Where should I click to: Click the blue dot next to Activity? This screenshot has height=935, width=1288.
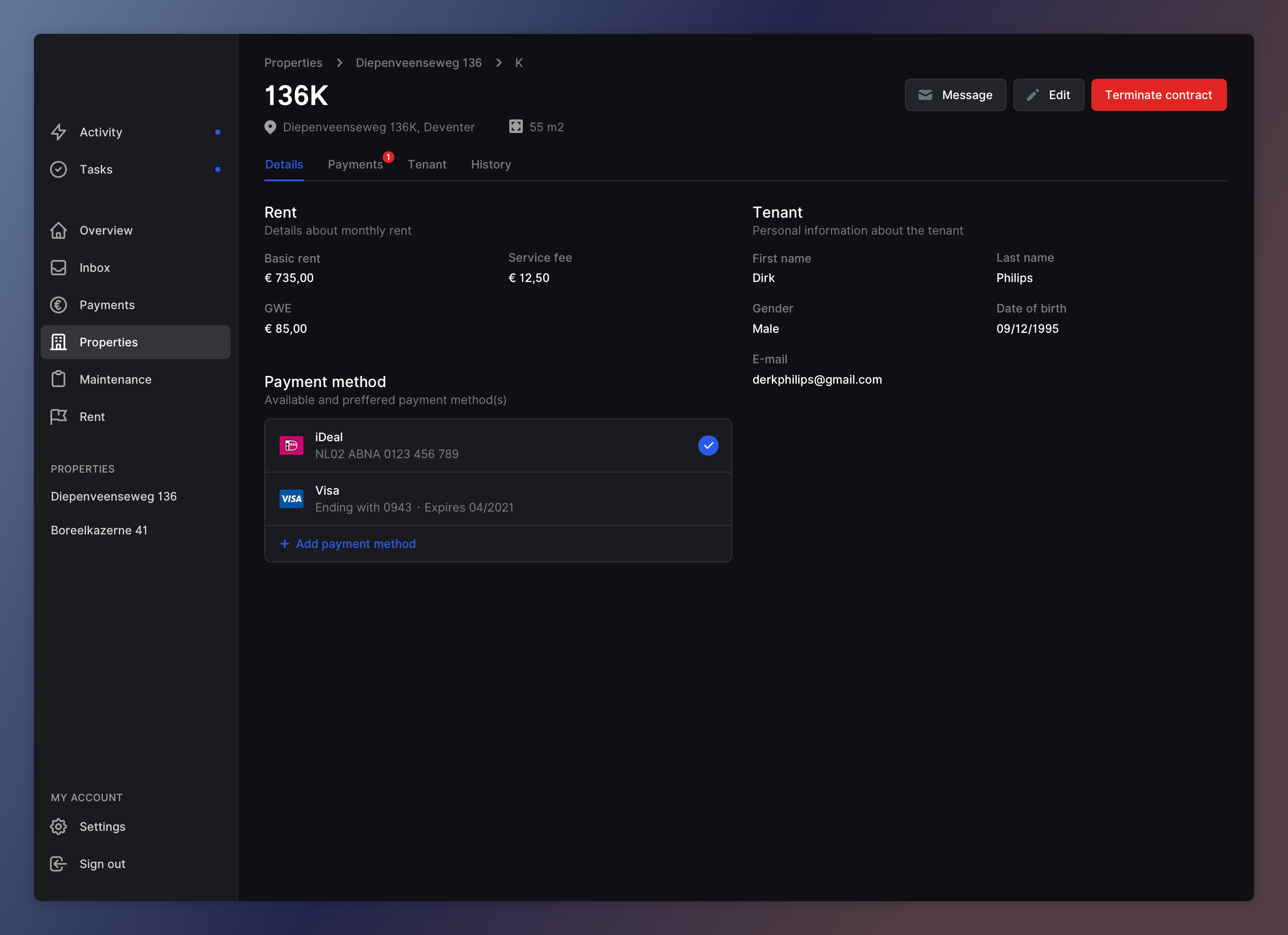(217, 132)
